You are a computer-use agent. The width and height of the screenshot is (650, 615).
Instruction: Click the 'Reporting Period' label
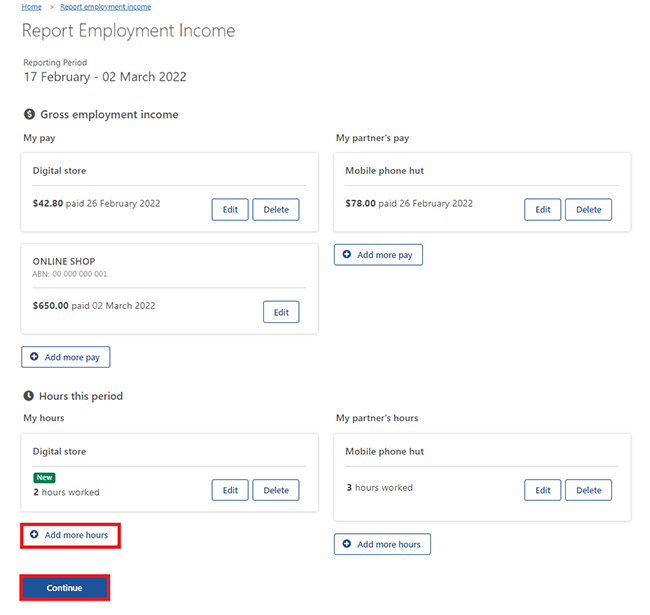tap(55, 63)
